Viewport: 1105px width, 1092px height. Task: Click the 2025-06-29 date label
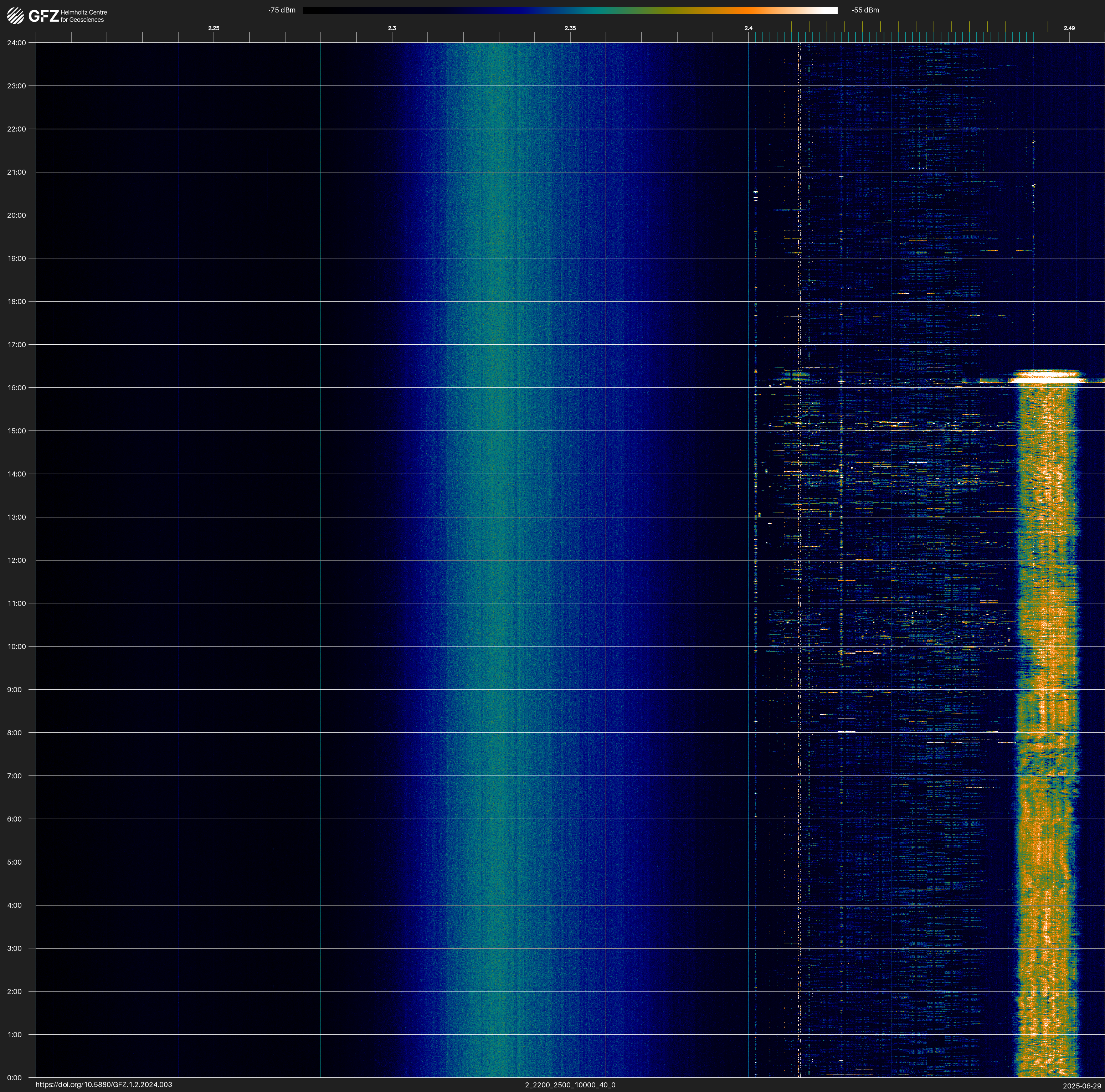pyautogui.click(x=1081, y=1086)
